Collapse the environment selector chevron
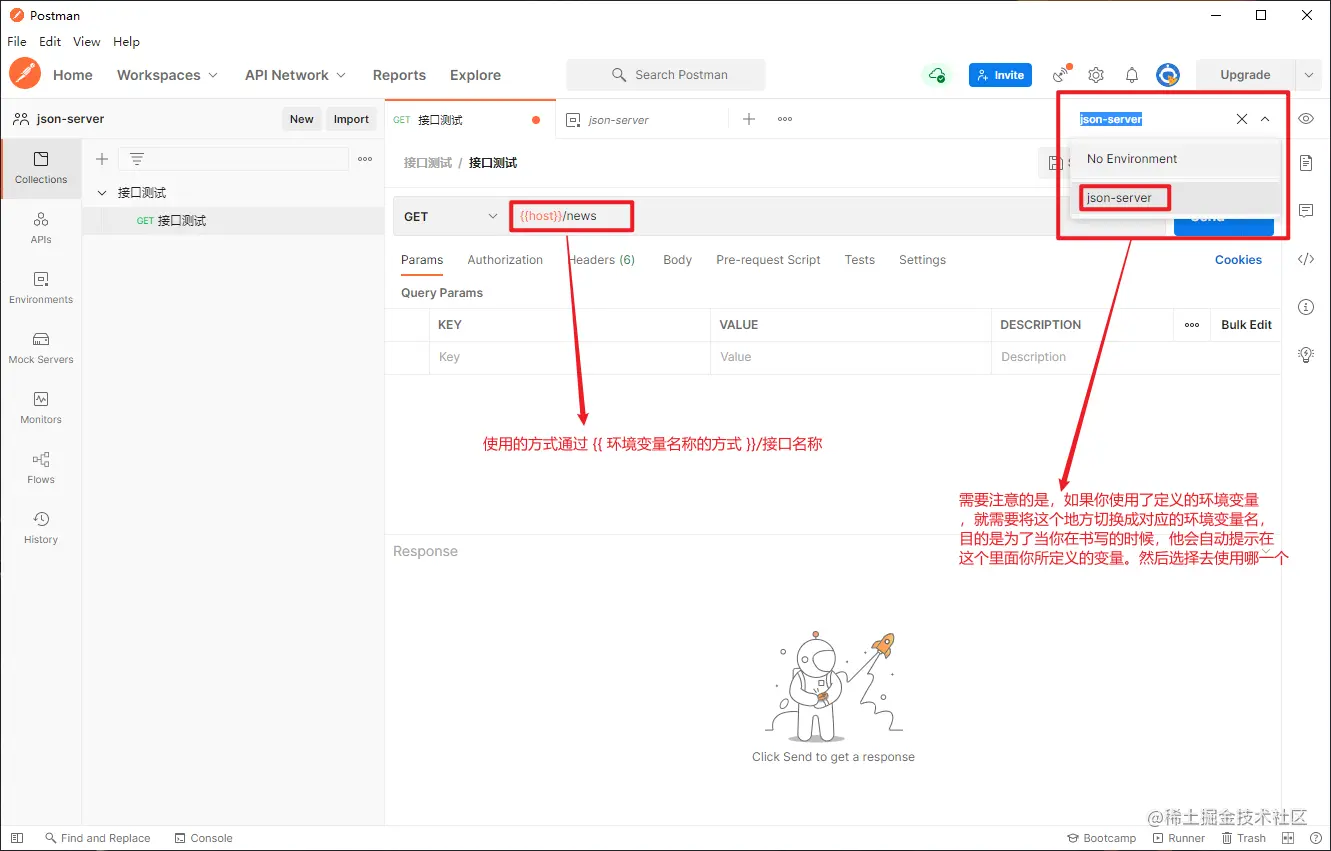The height and width of the screenshot is (851, 1331). [x=1265, y=119]
